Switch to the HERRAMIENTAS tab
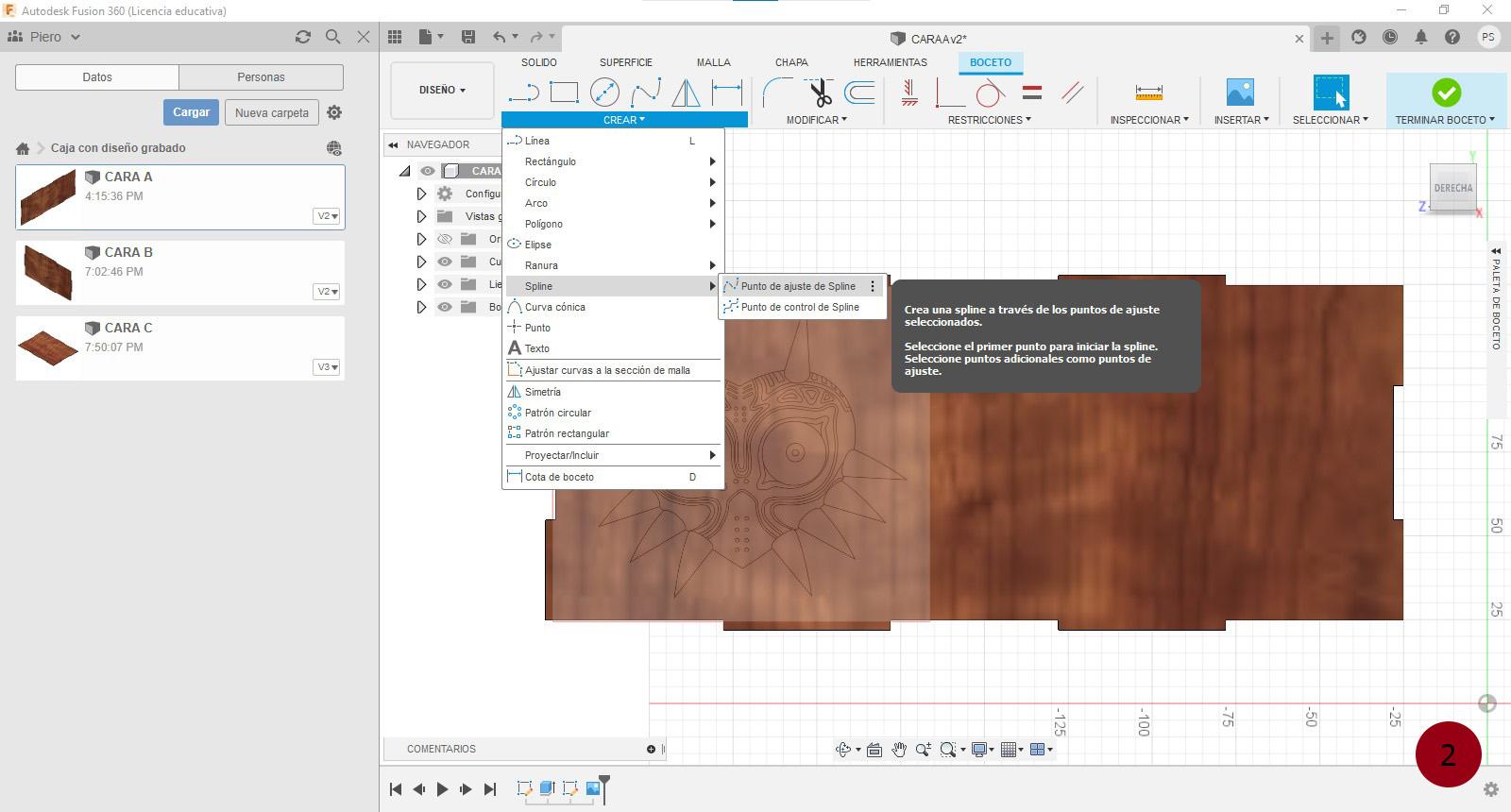1511x812 pixels. [890, 62]
